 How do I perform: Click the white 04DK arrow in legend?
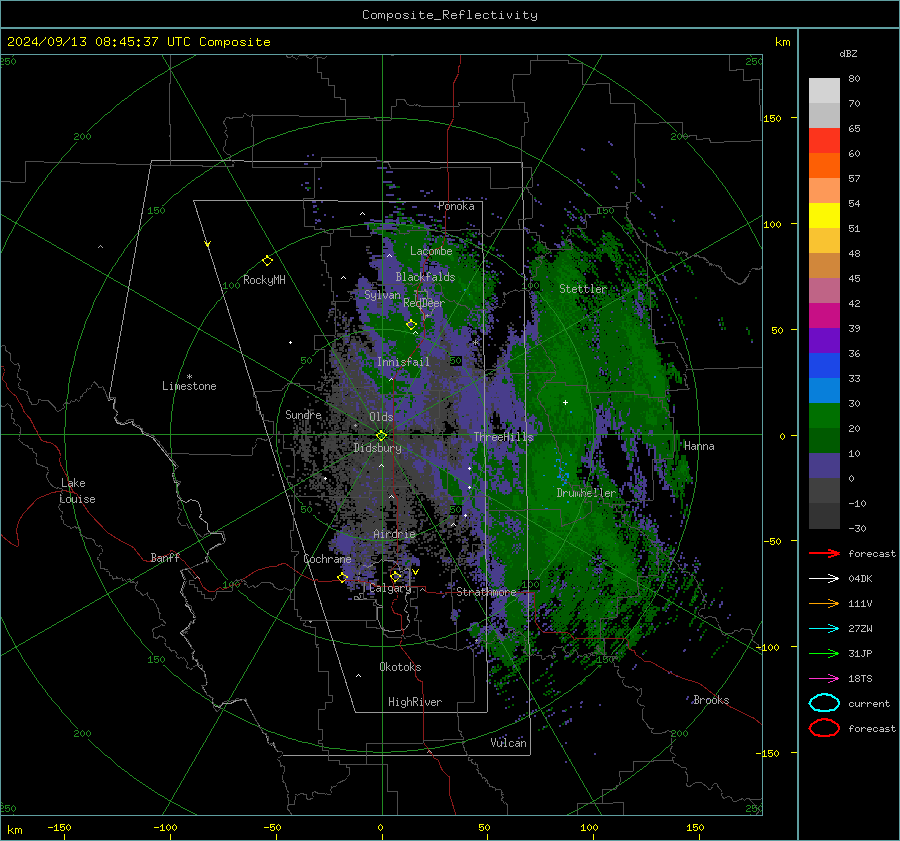tap(824, 579)
